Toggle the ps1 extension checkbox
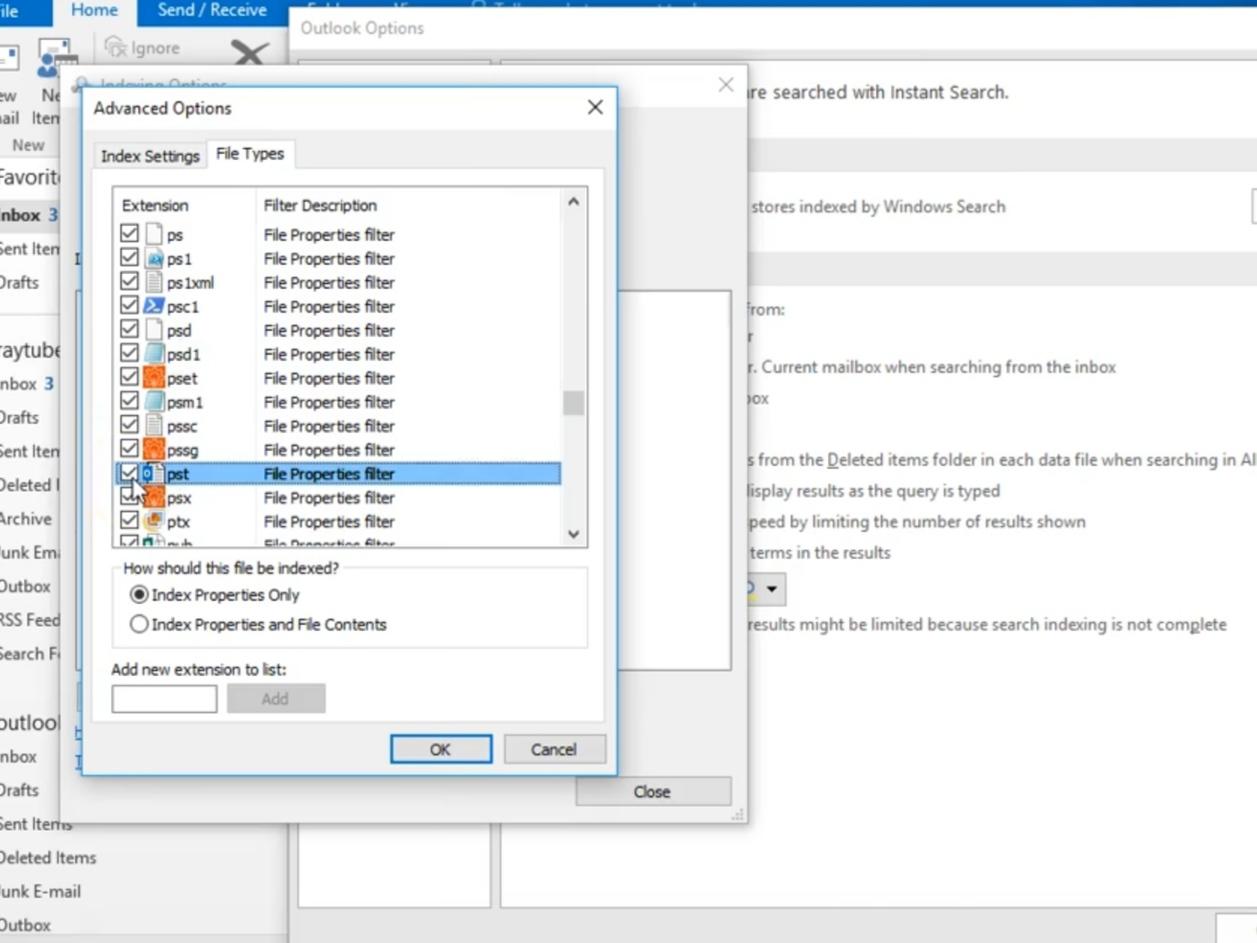This screenshot has width=1257, height=943. 129,258
